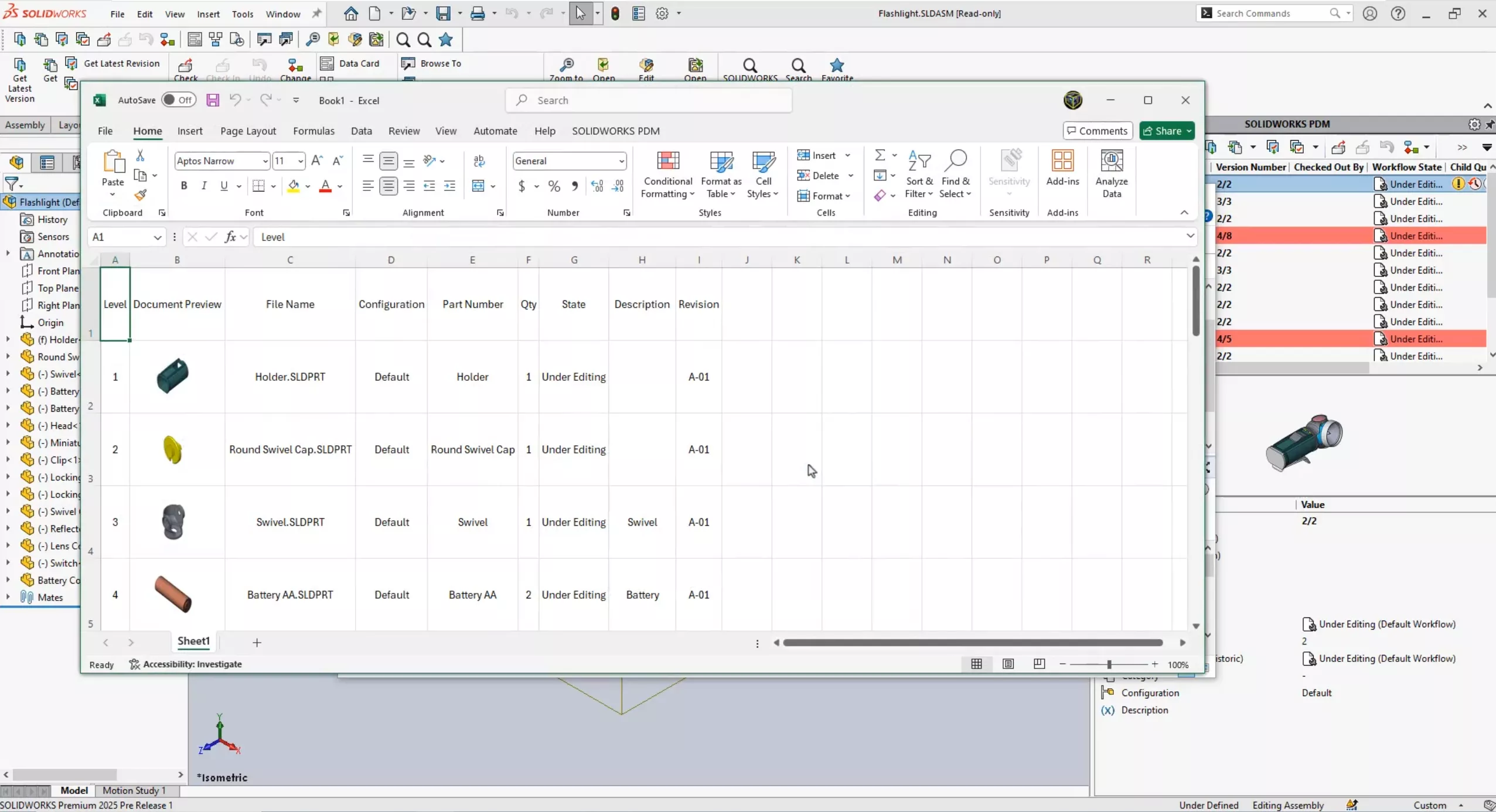This screenshot has width=1496, height=812.
Task: Expand Round Swivel Cap in the SOLIDWORKS tree
Action: coord(8,357)
